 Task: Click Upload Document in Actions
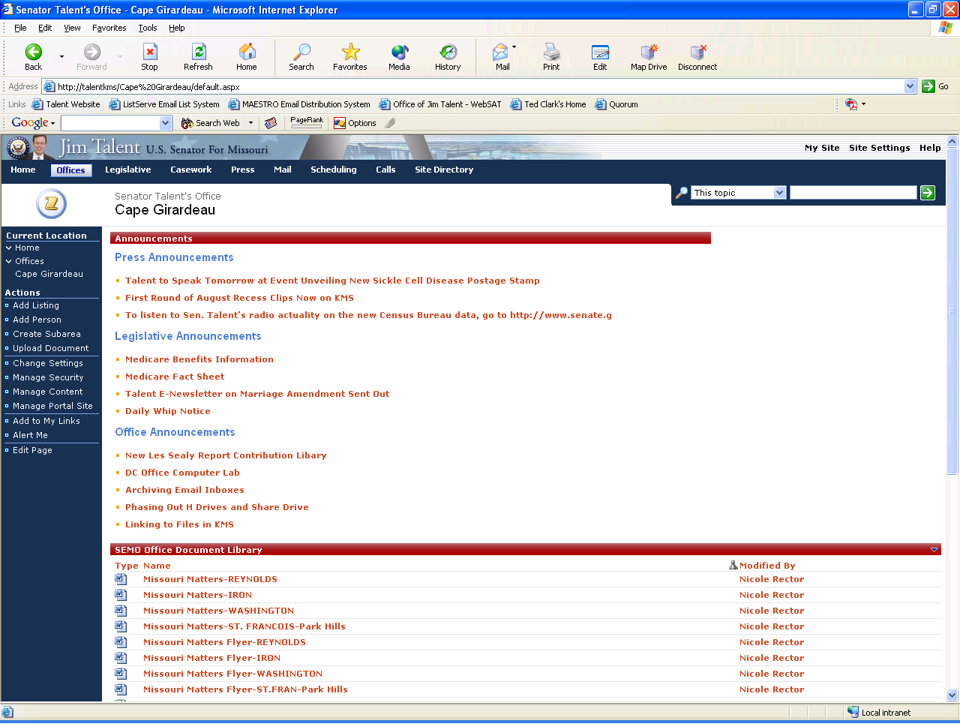pyautogui.click(x=50, y=348)
